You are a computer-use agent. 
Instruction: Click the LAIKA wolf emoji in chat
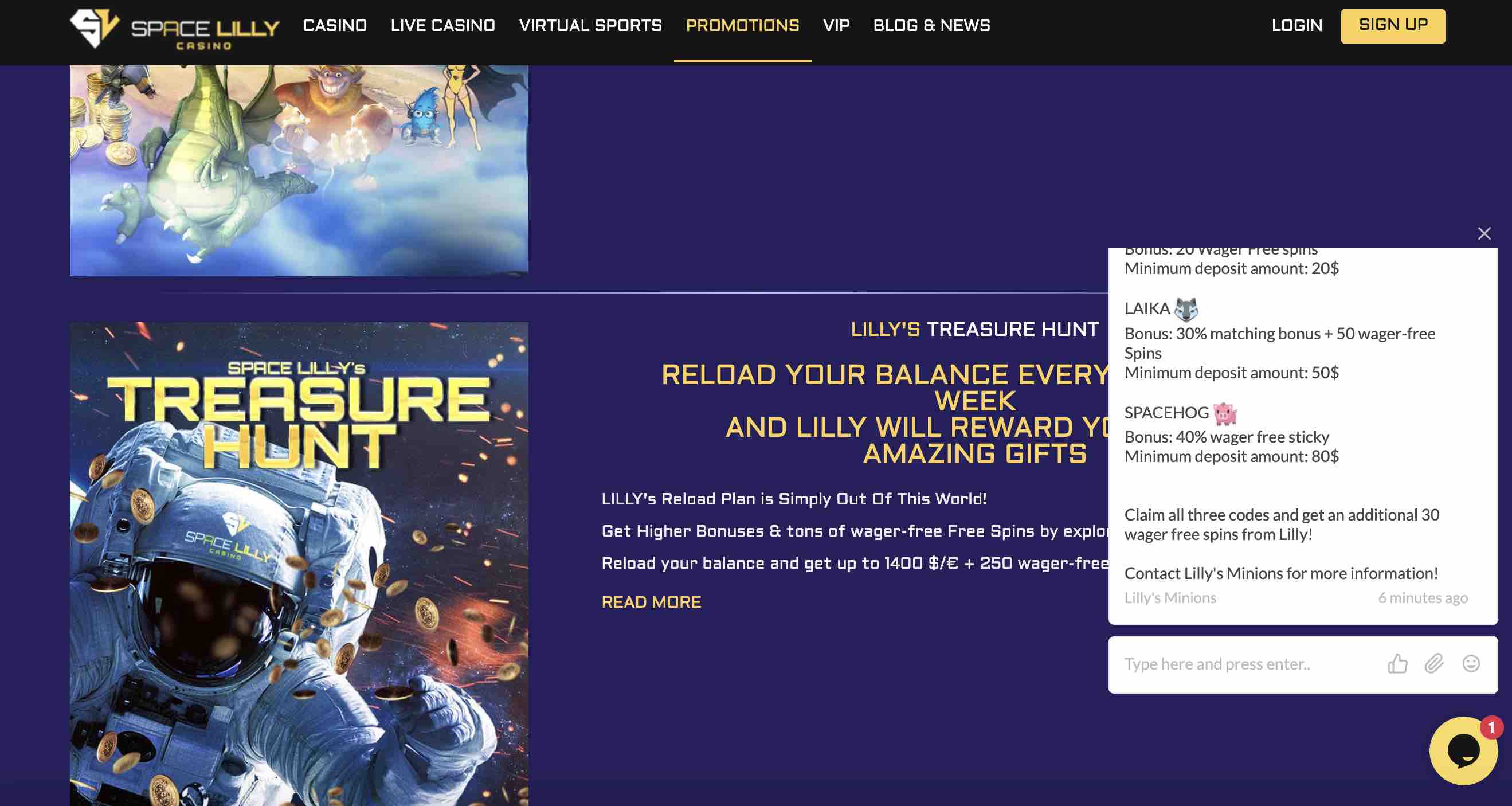coord(1186,309)
